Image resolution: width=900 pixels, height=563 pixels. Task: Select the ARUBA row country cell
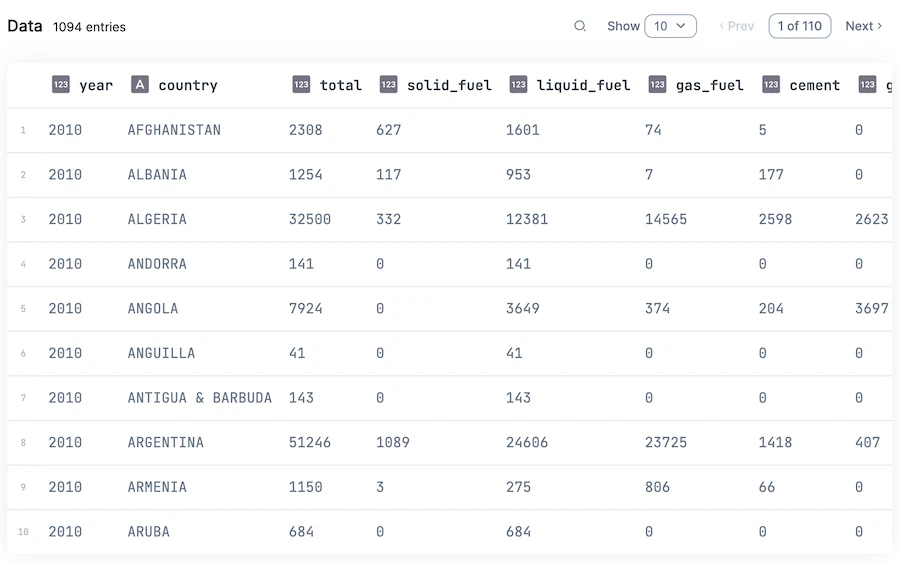point(149,532)
